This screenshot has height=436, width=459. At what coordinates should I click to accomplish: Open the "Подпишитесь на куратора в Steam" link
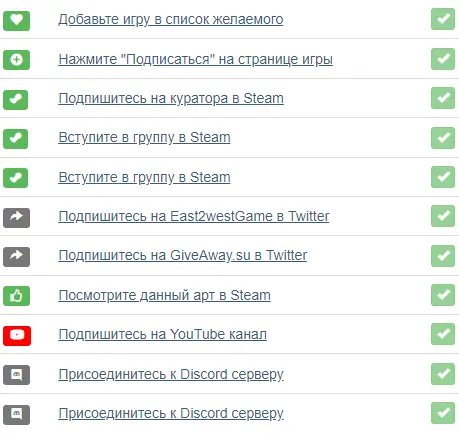(x=171, y=98)
